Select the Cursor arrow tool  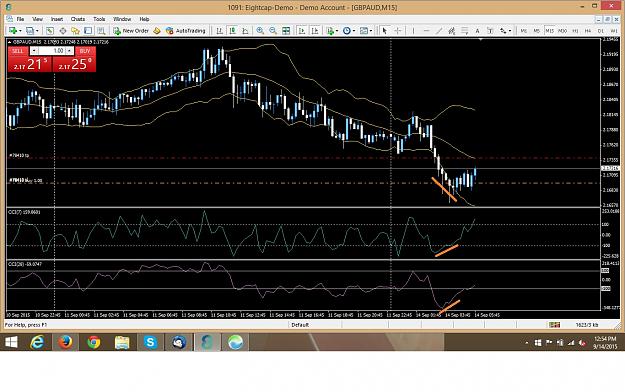(385, 31)
